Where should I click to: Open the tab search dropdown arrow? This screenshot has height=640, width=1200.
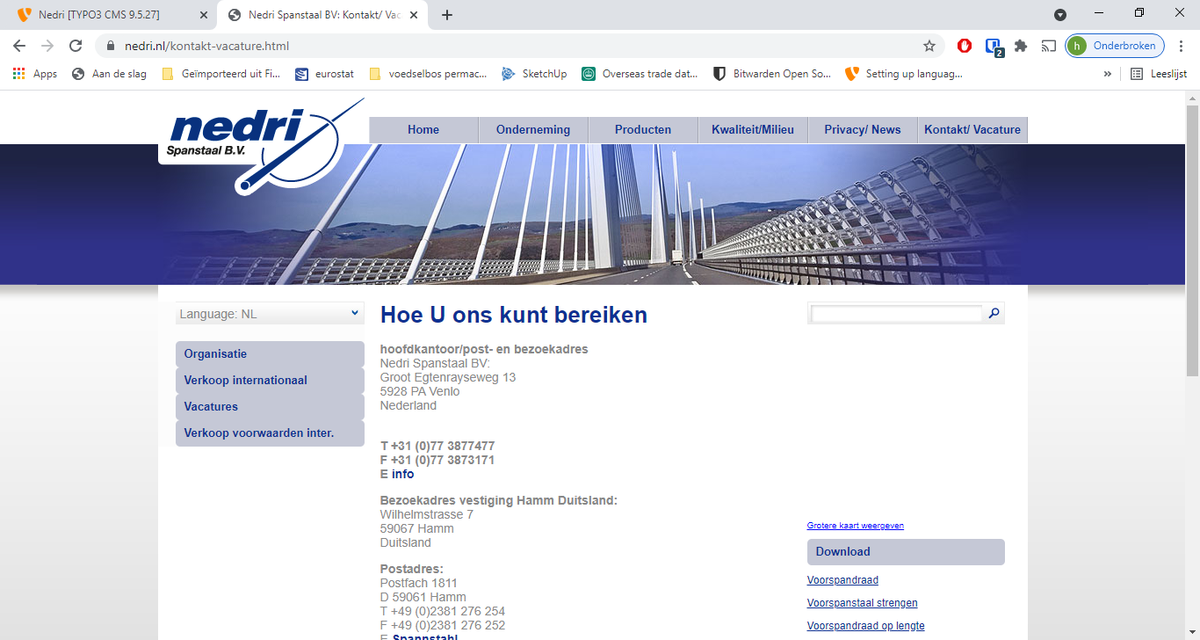(x=1060, y=15)
